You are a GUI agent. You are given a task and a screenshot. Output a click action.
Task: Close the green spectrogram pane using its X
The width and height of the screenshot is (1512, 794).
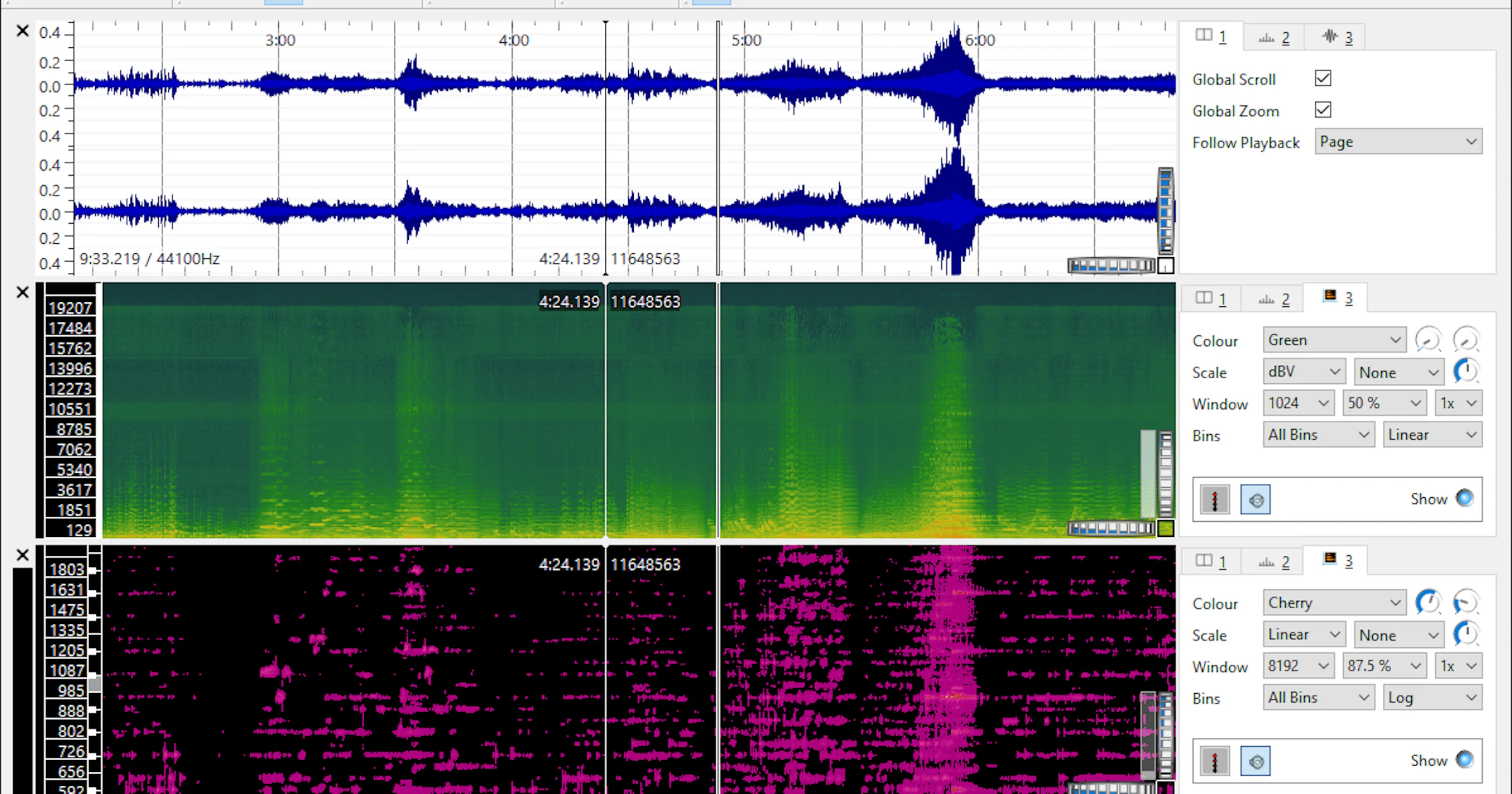coord(23,292)
